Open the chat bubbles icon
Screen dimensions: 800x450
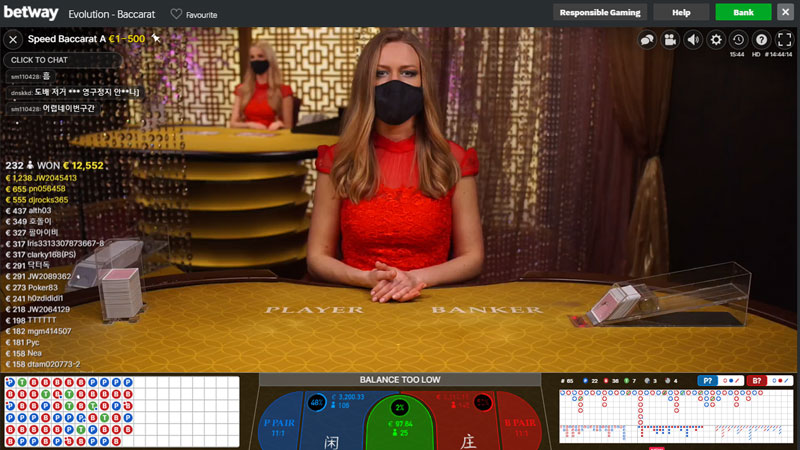pos(647,40)
